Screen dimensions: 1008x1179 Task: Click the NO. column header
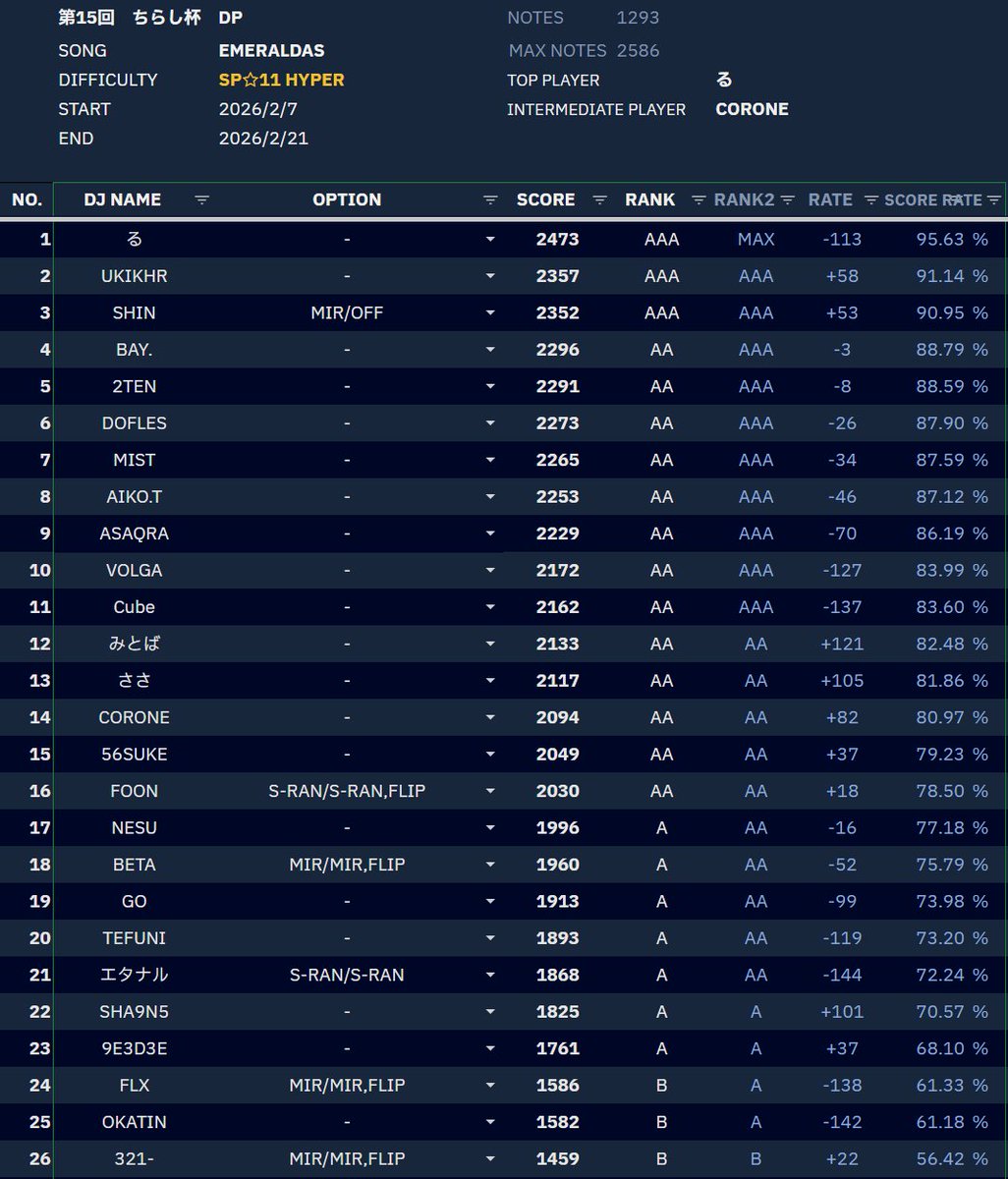(x=27, y=199)
